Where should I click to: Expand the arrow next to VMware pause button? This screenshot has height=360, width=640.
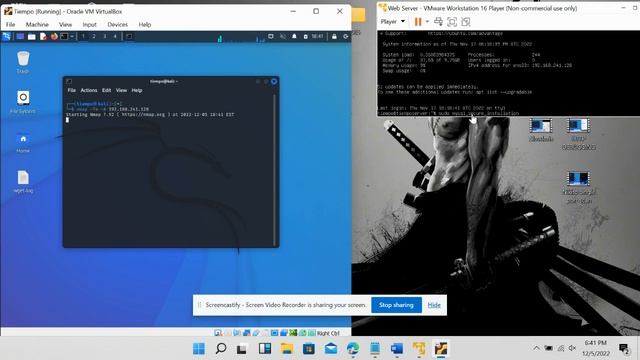[427, 22]
